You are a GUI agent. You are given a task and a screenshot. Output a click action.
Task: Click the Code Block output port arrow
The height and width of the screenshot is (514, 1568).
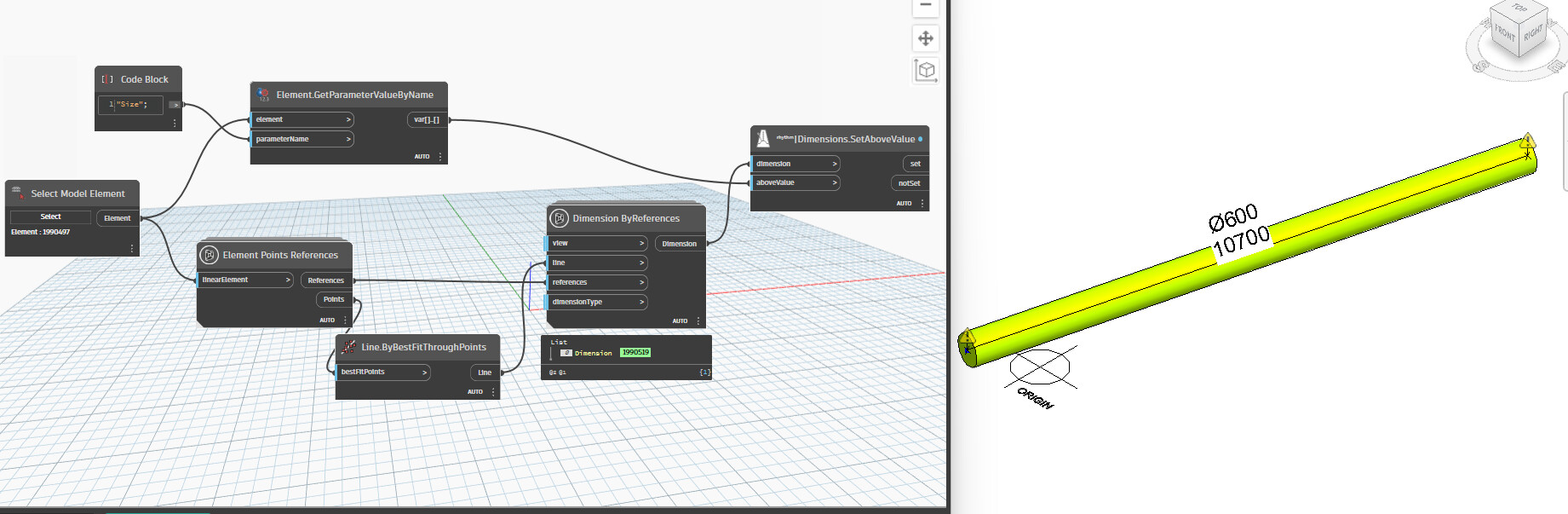click(x=175, y=105)
